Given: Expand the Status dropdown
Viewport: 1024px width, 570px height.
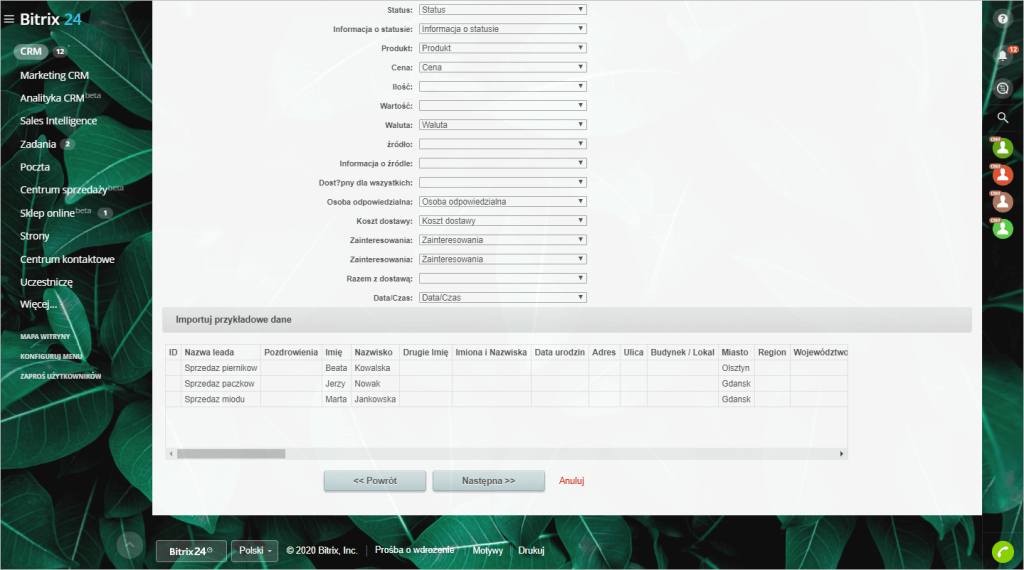Looking at the screenshot, I should click(502, 10).
